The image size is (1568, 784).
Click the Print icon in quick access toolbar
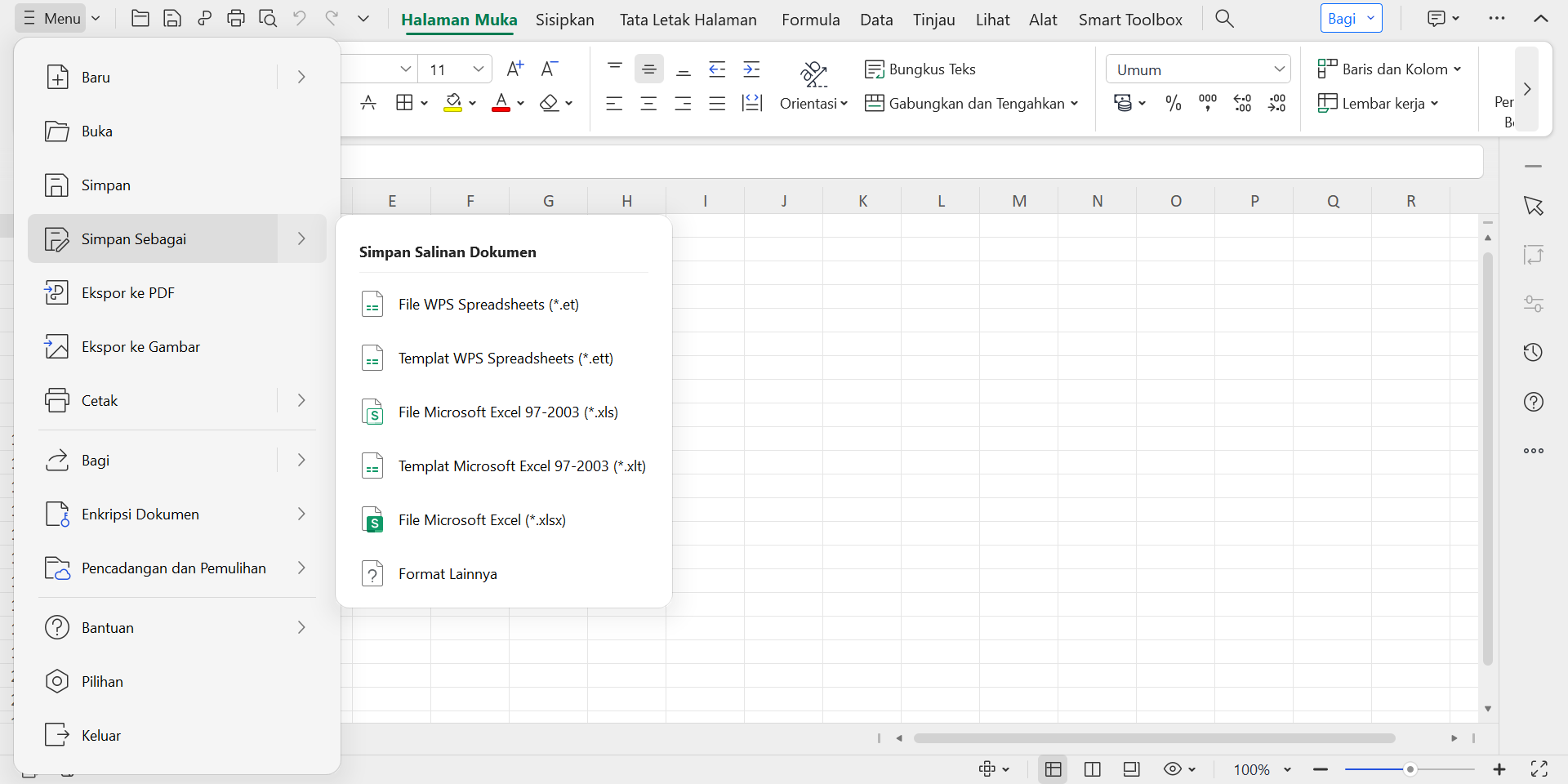(236, 18)
